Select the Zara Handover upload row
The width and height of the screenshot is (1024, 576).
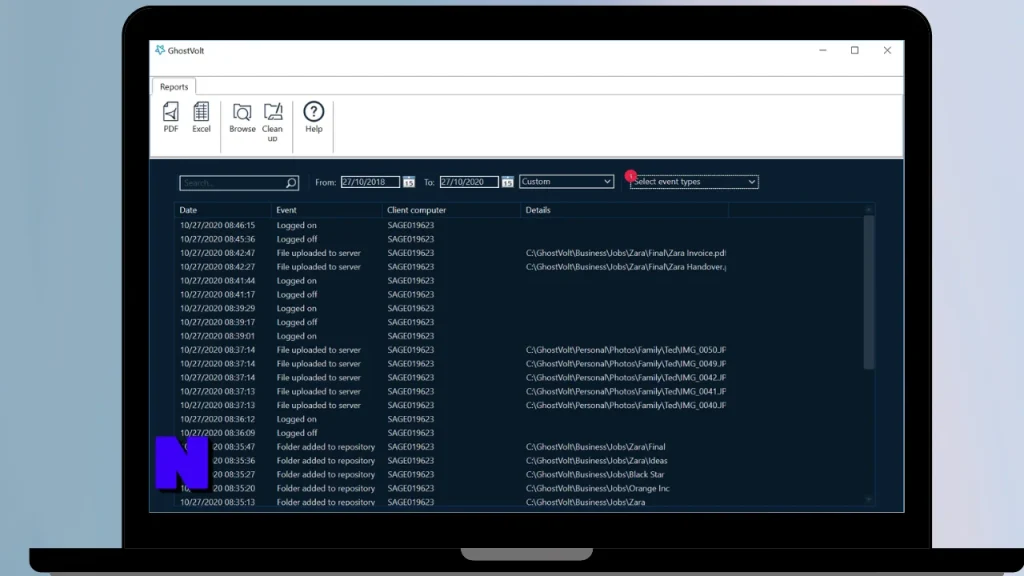(x=519, y=266)
